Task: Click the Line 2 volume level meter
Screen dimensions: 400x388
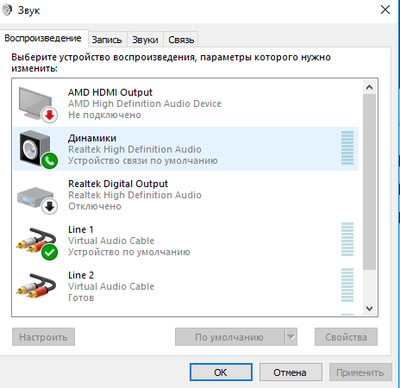Action: pos(347,285)
